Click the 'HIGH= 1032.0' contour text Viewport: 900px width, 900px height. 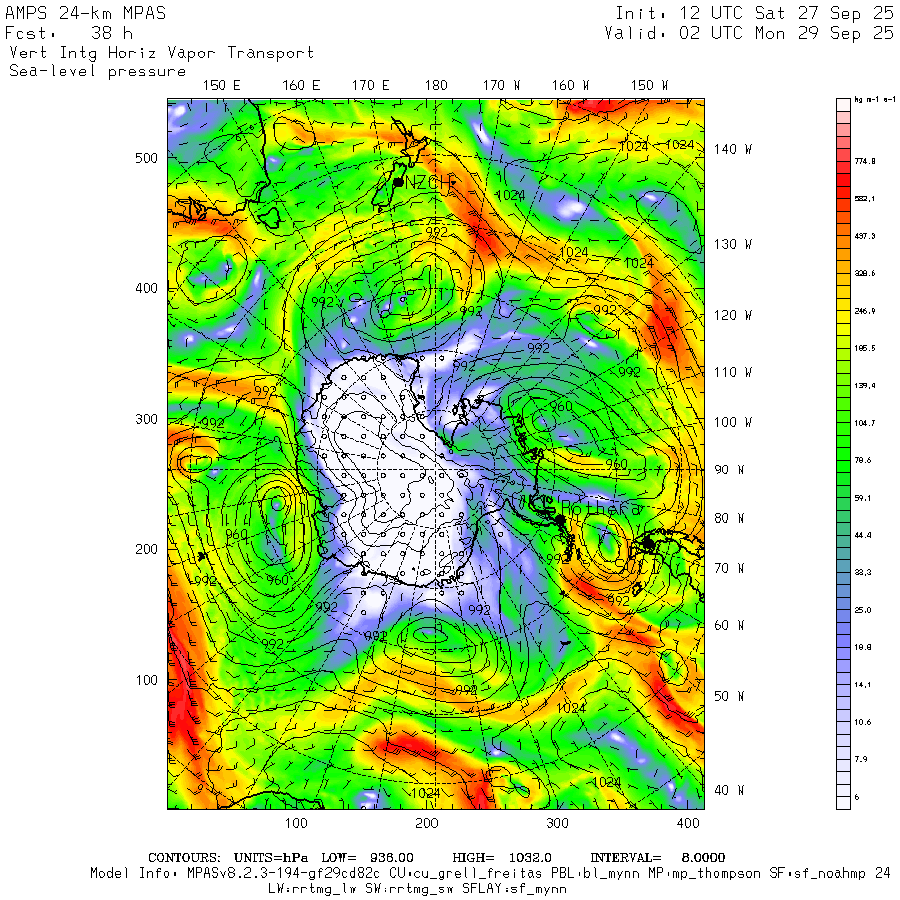[502, 858]
